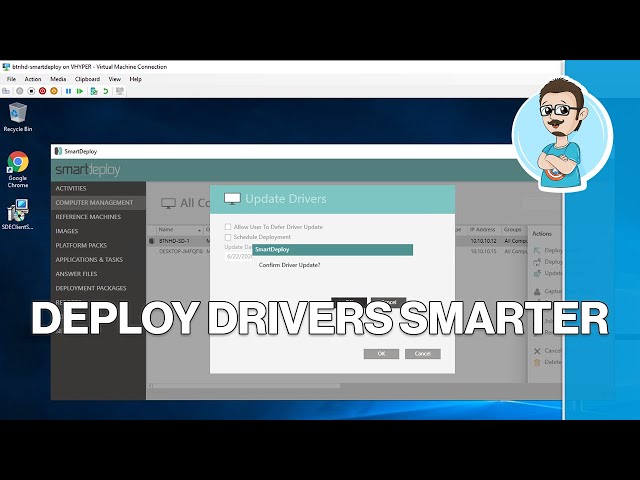Pause the virtual machine from toolbar
The image size is (640, 480).
[x=69, y=91]
